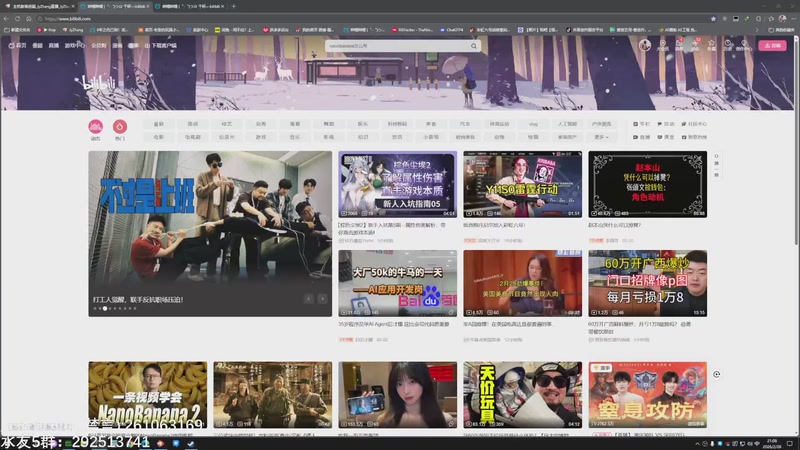Viewport: 800px width, 450px height.
Task: Open the 天价玩具 video thumbnail
Action: click(x=522, y=395)
